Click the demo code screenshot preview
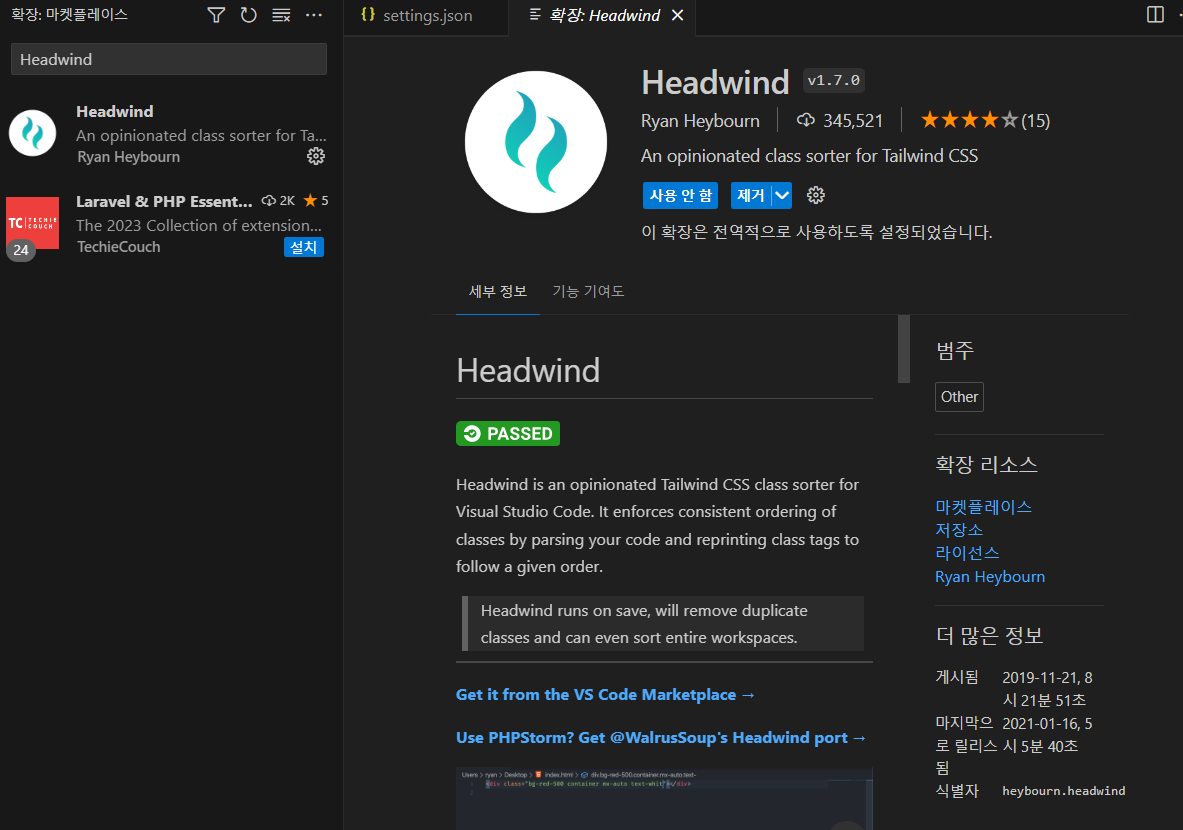 (x=664, y=798)
